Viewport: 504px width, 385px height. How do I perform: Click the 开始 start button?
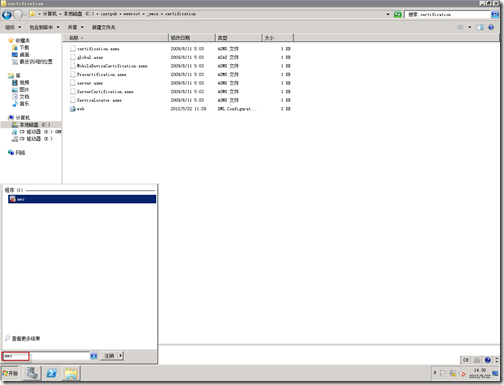pos(10,373)
